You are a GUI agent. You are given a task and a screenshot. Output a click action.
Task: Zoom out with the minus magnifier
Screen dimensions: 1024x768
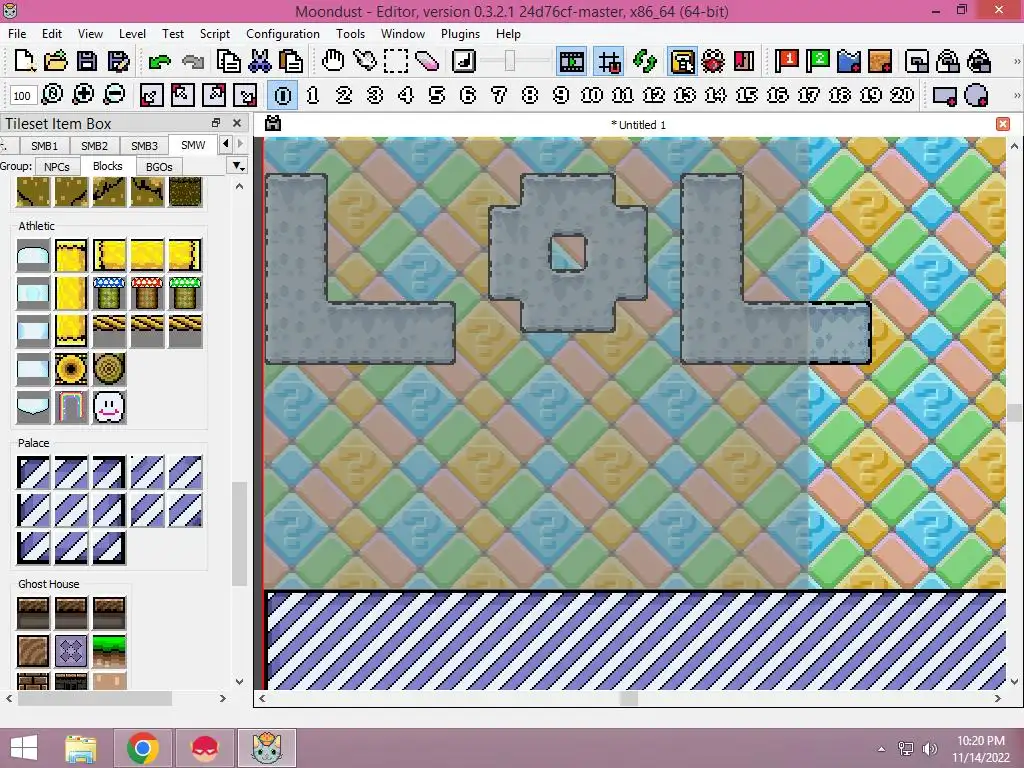click(114, 95)
